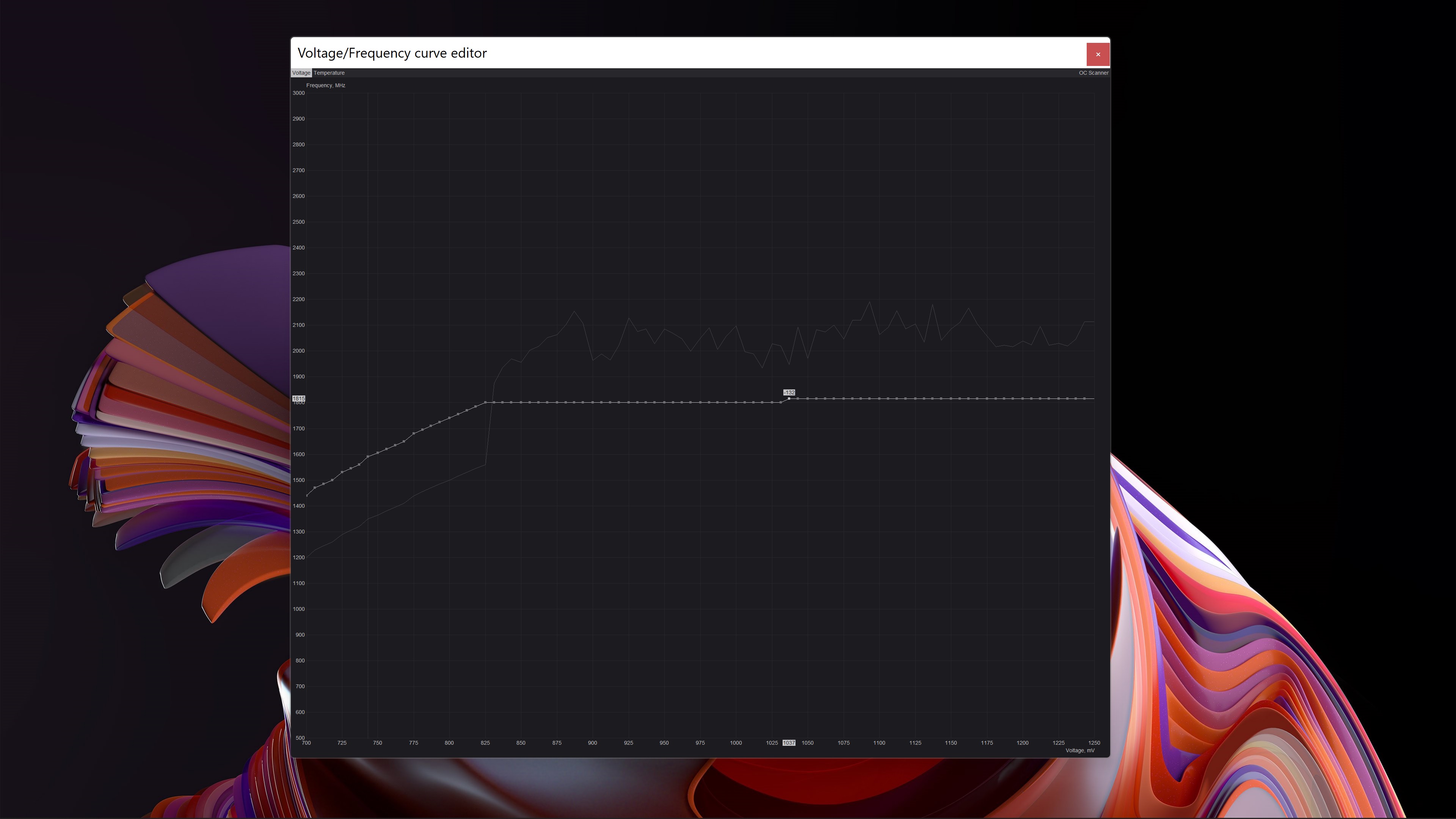The height and width of the screenshot is (819, 1456).
Task: Select the curve point at 800 mV
Action: tap(449, 418)
